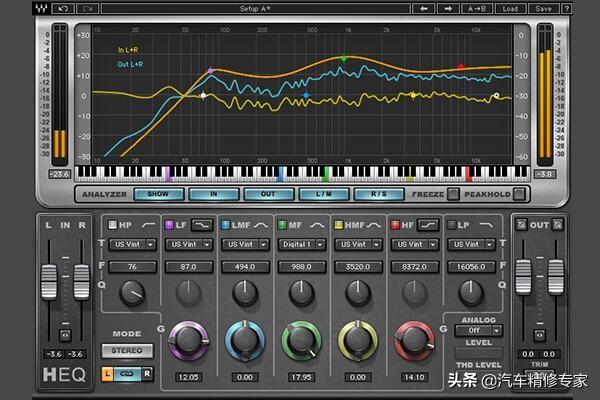This screenshot has width=600, height=400.
Task: Undo the last change with undo arrow
Action: tap(63, 8)
